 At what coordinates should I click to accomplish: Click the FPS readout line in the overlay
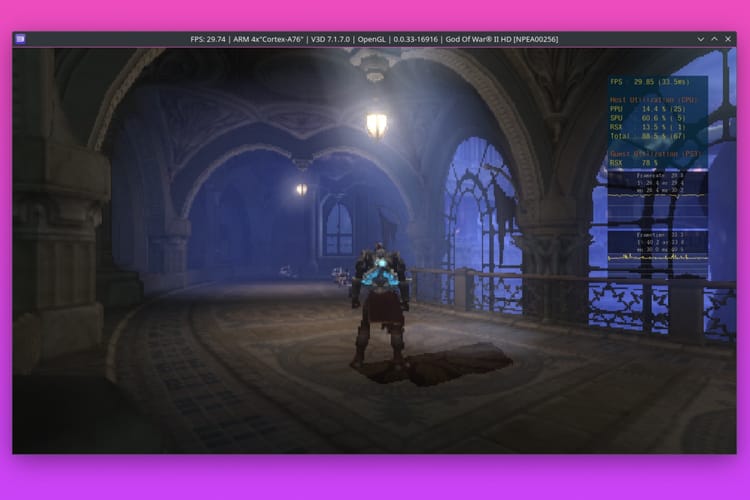pos(650,82)
